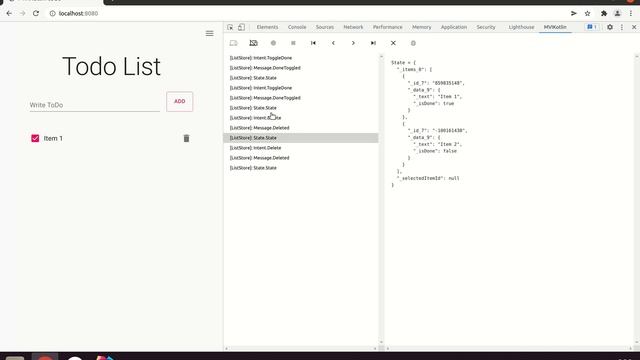Toggle the Item 1 done checkbox
This screenshot has height=360, width=640.
[35, 138]
